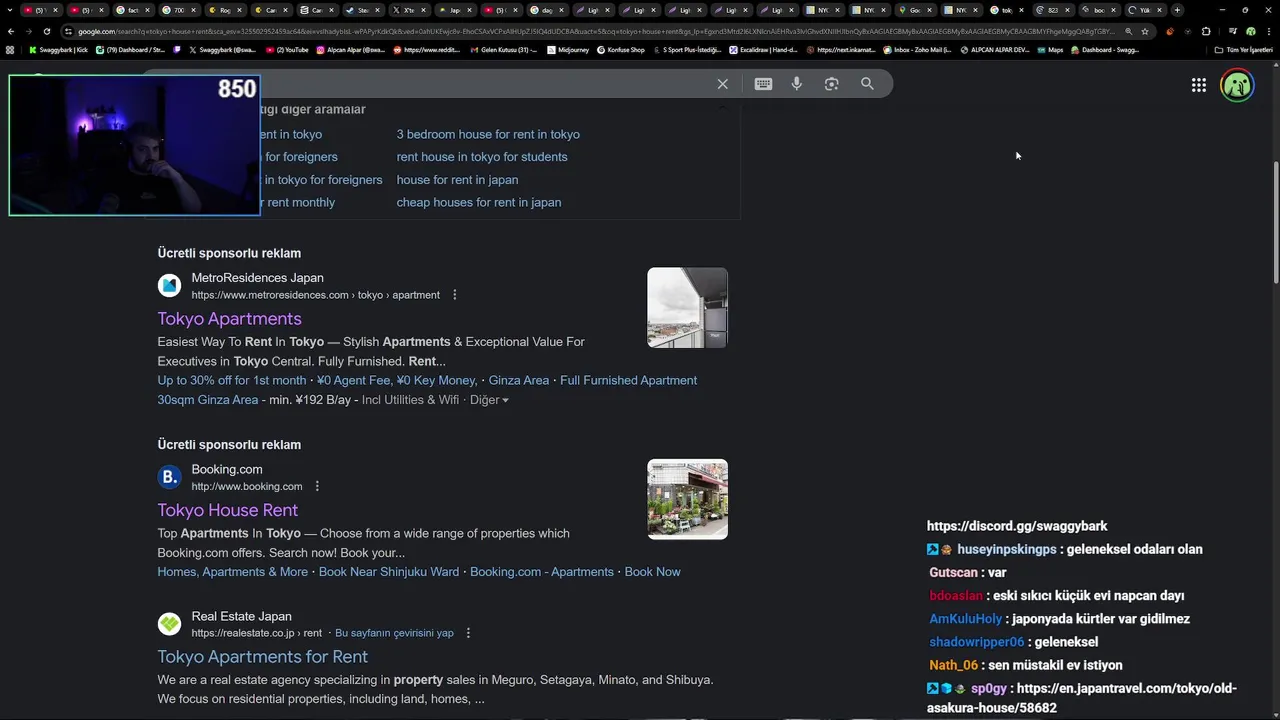Open options menu for MetroResidences ad
This screenshot has height=720, width=1280.
(455, 295)
